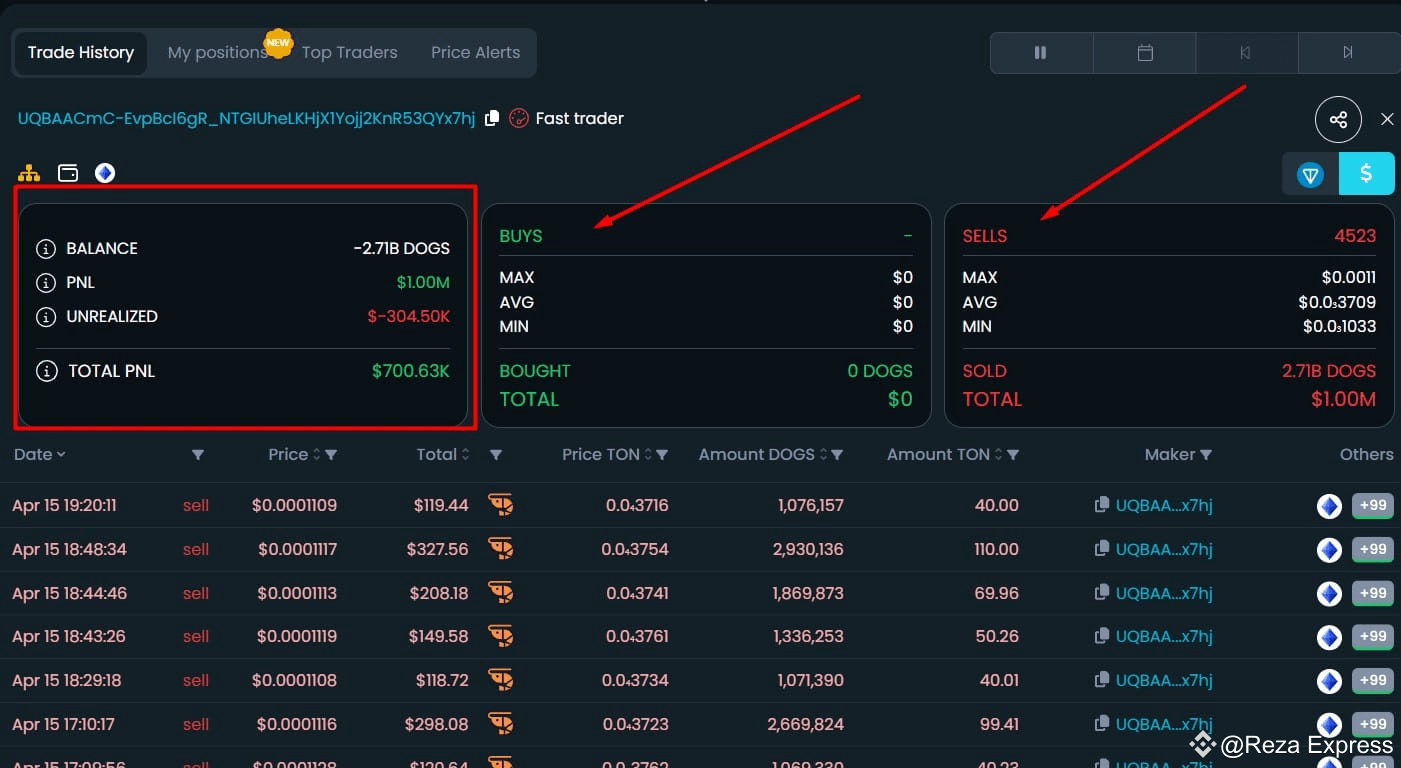Switch to the Top Traders tab

point(348,52)
